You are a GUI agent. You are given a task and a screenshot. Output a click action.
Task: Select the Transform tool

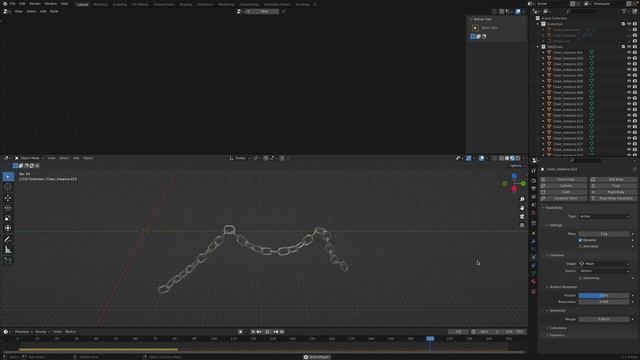[x=8, y=228]
